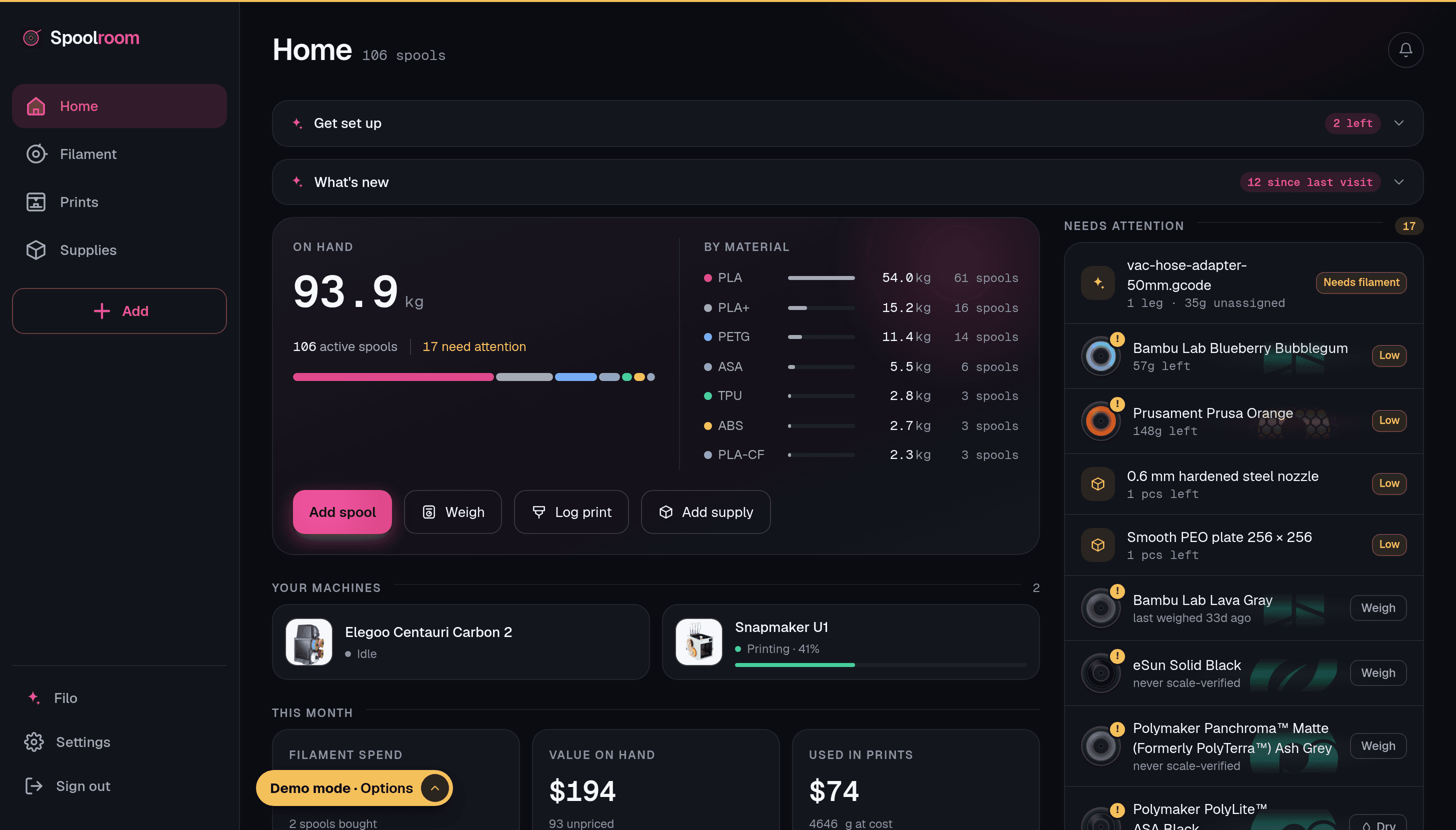The image size is (1456, 830).
Task: Click Weigh for eSun Solid Black
Action: pyautogui.click(x=1378, y=672)
